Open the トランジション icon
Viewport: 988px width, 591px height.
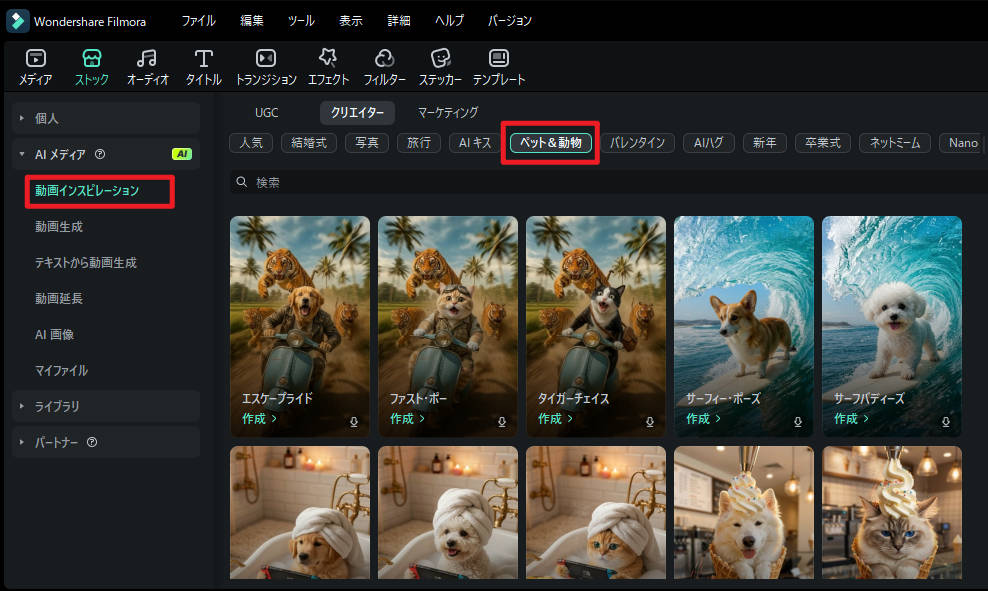pos(265,59)
